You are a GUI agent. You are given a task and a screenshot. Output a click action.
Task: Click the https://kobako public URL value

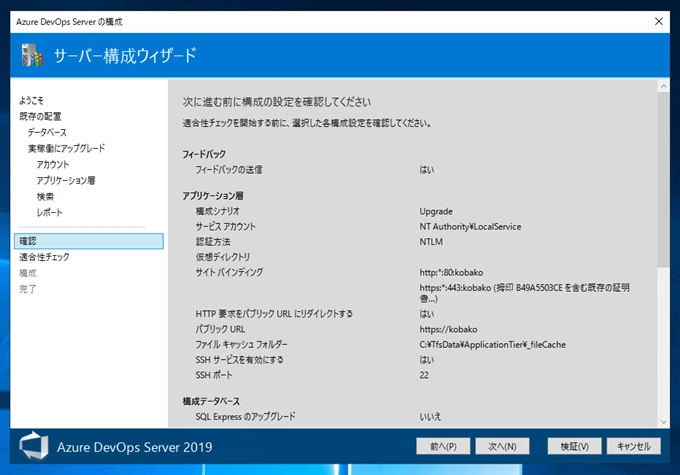point(448,329)
